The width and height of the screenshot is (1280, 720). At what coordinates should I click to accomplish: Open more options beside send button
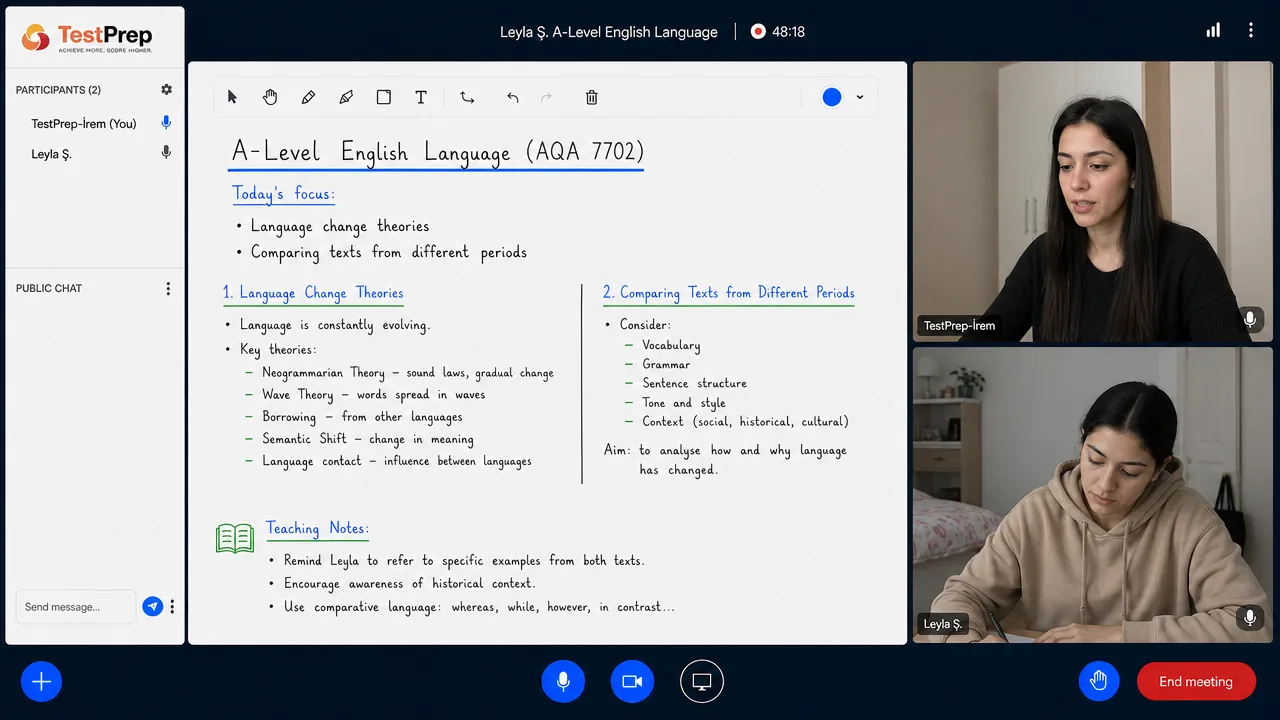click(x=172, y=606)
